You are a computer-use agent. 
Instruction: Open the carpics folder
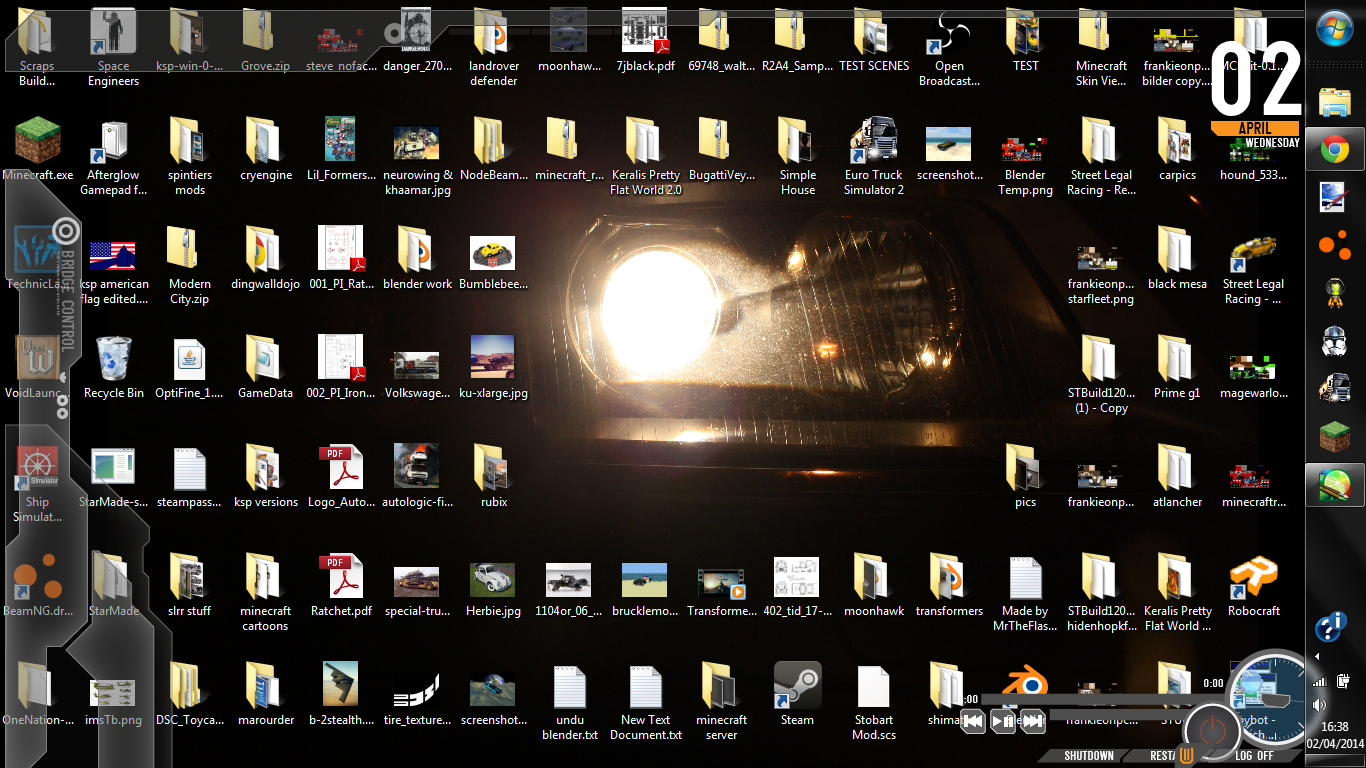[1177, 151]
